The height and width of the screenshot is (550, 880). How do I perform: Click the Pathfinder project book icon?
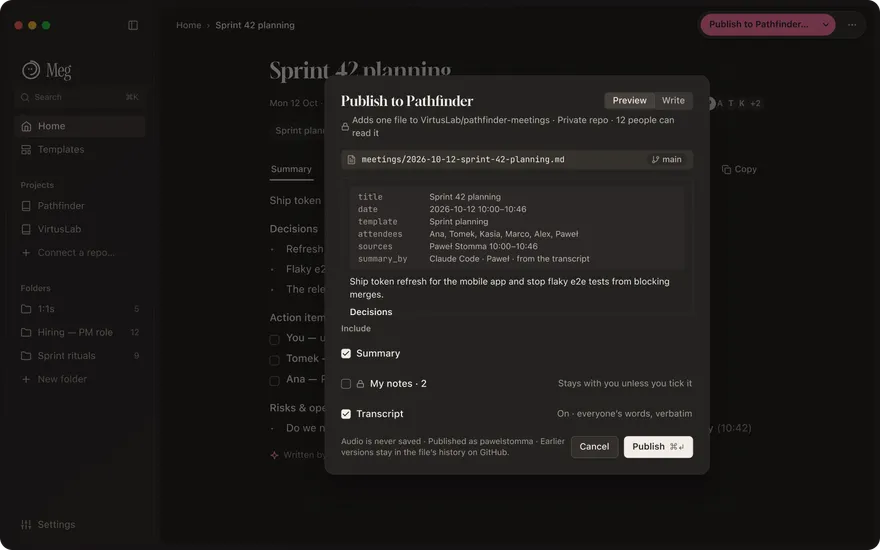point(26,206)
